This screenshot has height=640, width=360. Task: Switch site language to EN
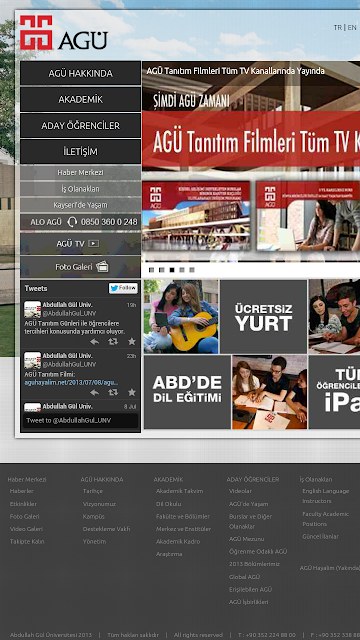(x=352, y=27)
